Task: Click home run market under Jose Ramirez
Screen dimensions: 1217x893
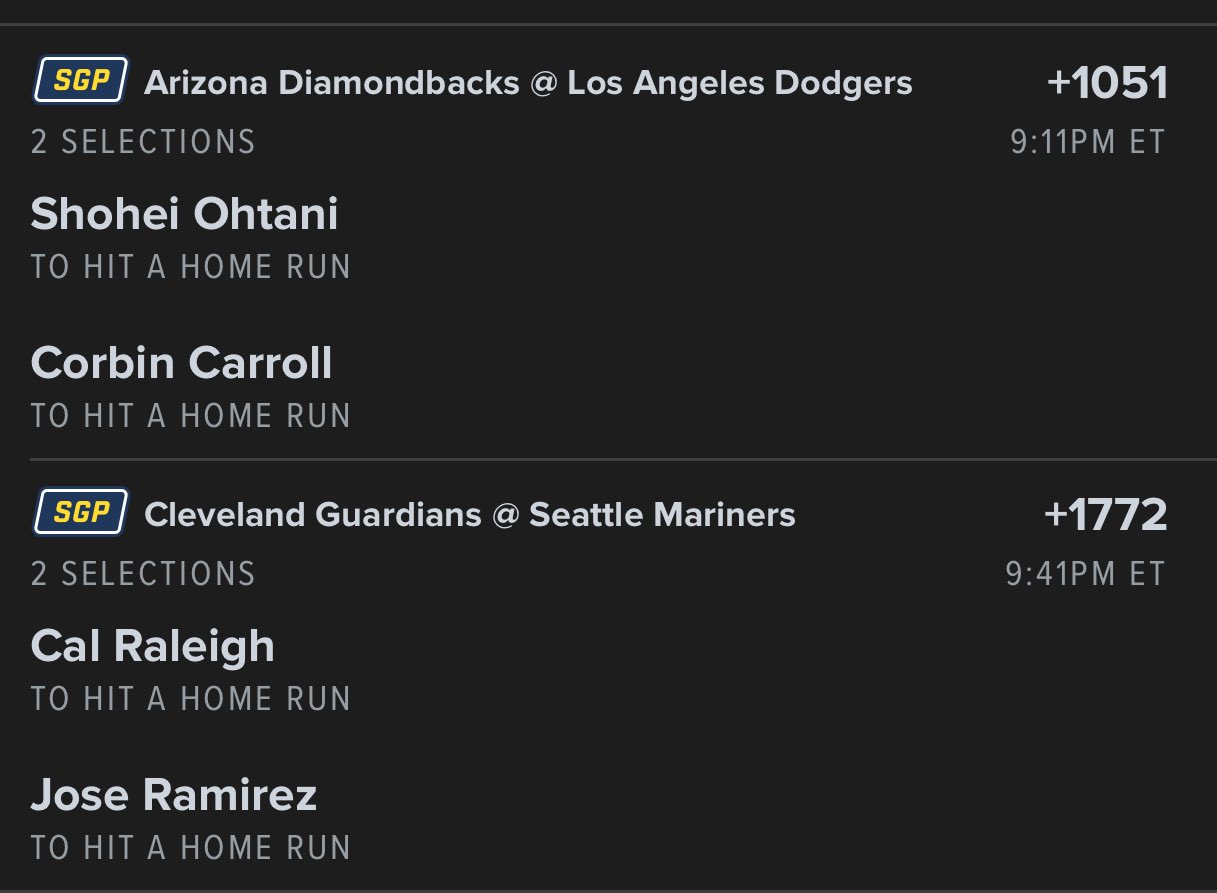Action: (x=191, y=847)
